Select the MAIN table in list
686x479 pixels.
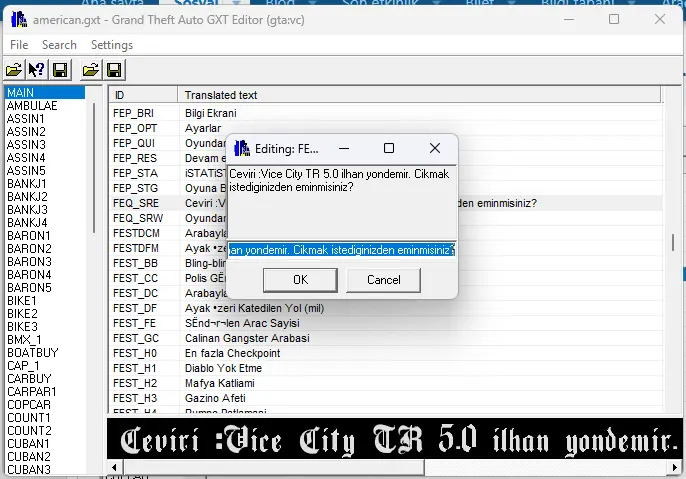[45, 92]
